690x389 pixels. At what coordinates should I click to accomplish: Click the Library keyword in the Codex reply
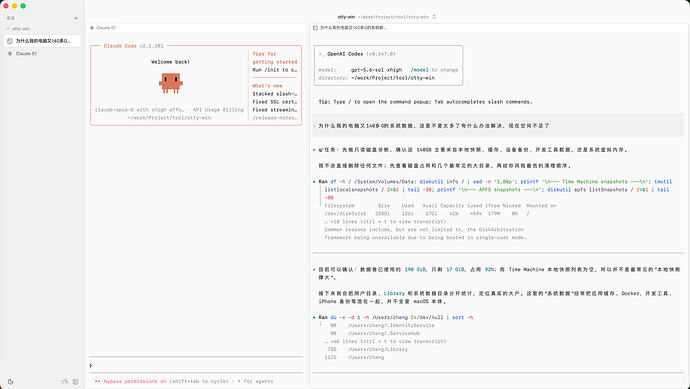pos(394,294)
